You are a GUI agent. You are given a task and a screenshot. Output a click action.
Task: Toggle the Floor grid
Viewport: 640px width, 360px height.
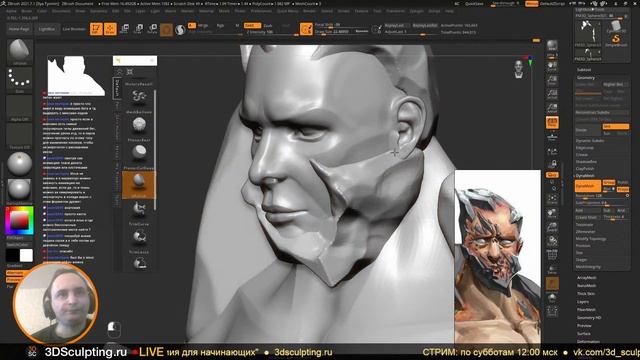(x=552, y=137)
